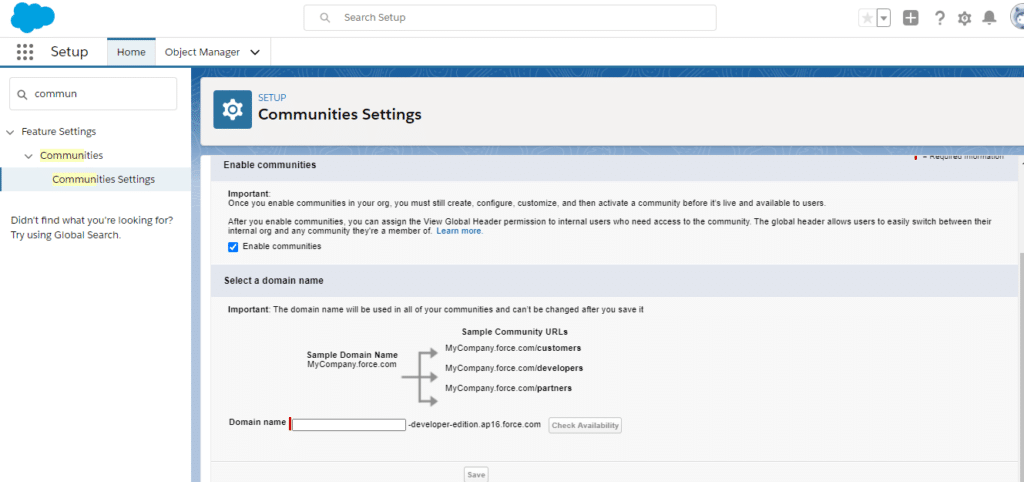Image resolution: width=1024 pixels, height=482 pixels.
Task: Click the Search Setup box
Action: pyautogui.click(x=510, y=18)
